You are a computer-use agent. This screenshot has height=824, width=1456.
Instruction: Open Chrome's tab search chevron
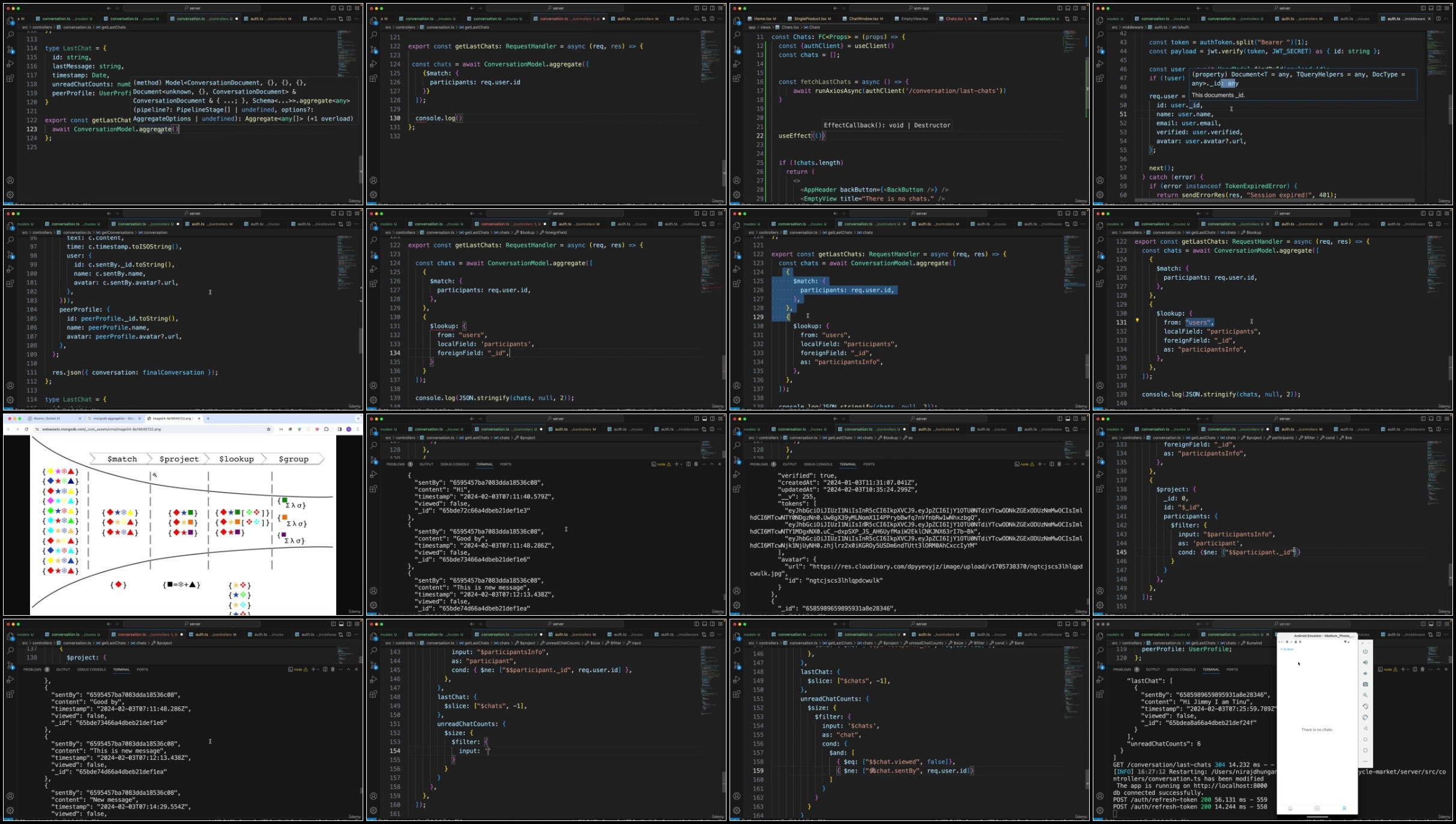358,418
